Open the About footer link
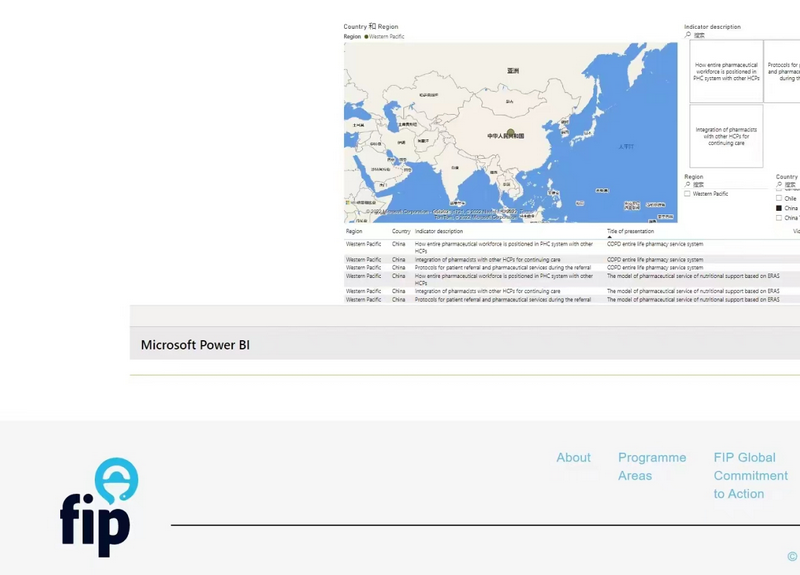 [x=573, y=458]
